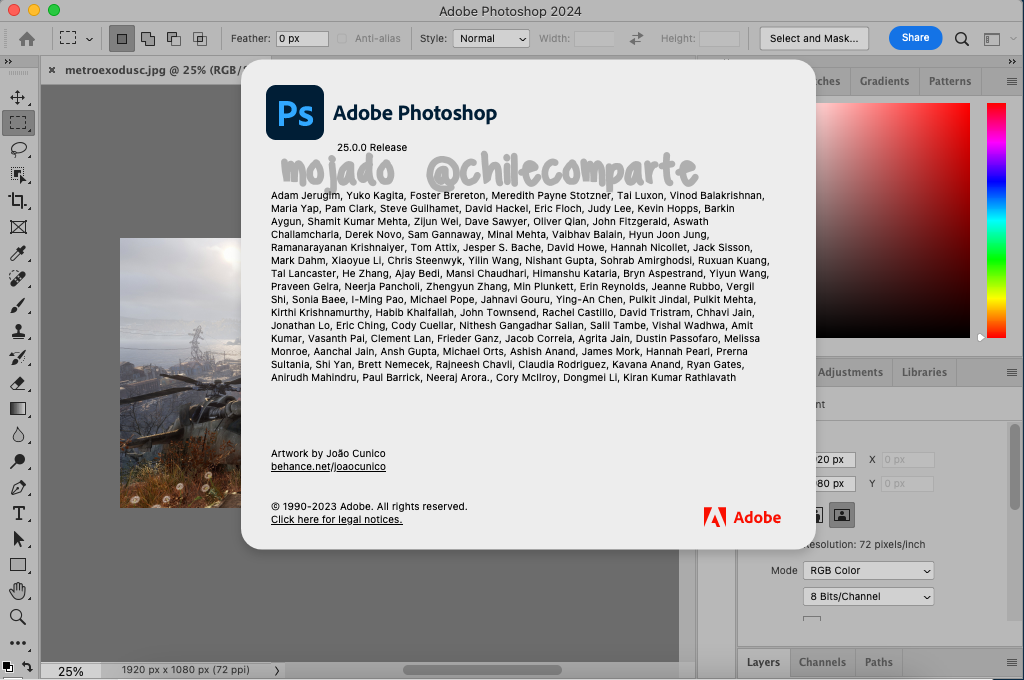
Task: Reset default foreground and background colors
Action: (x=7, y=666)
